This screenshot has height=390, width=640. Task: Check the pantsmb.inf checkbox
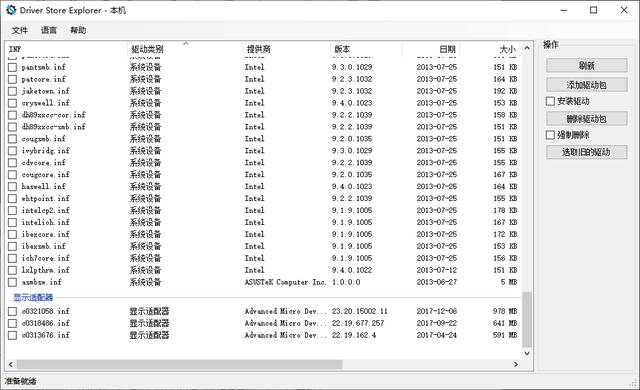[x=13, y=67]
